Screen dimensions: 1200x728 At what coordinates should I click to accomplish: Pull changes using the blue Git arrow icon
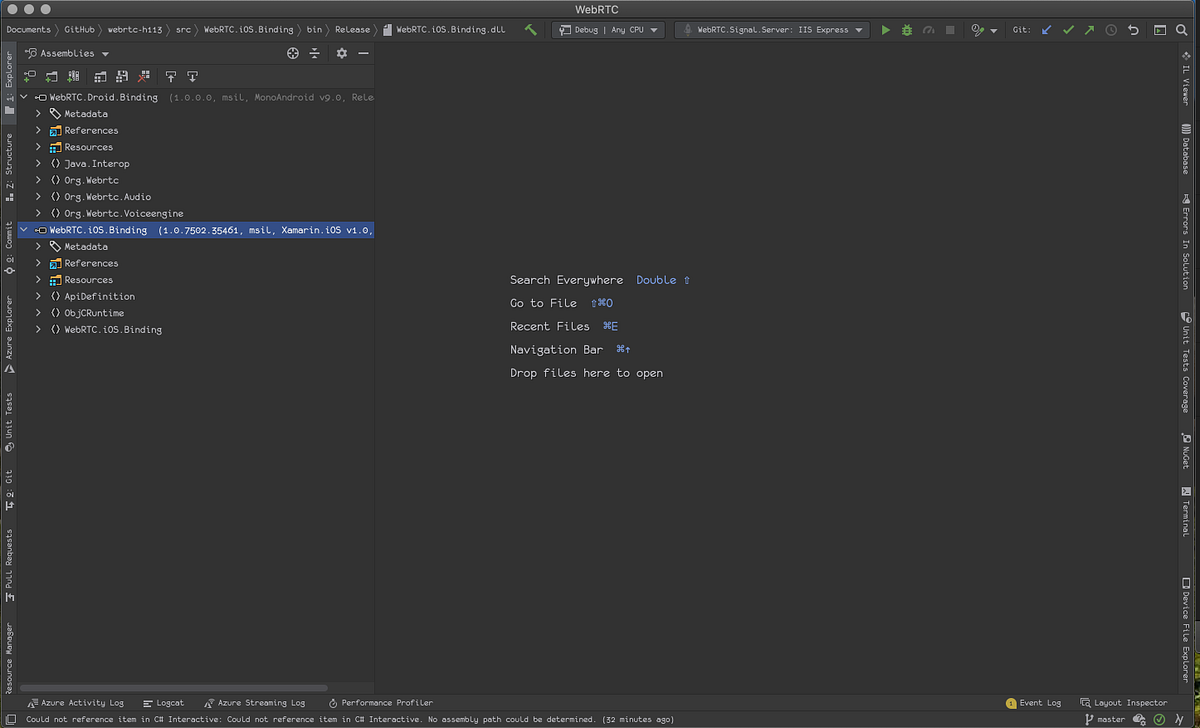(x=1047, y=30)
